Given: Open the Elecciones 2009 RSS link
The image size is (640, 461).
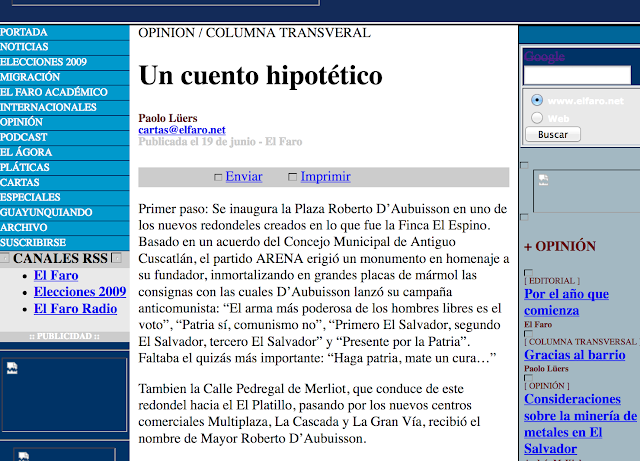Looking at the screenshot, I should point(80,292).
